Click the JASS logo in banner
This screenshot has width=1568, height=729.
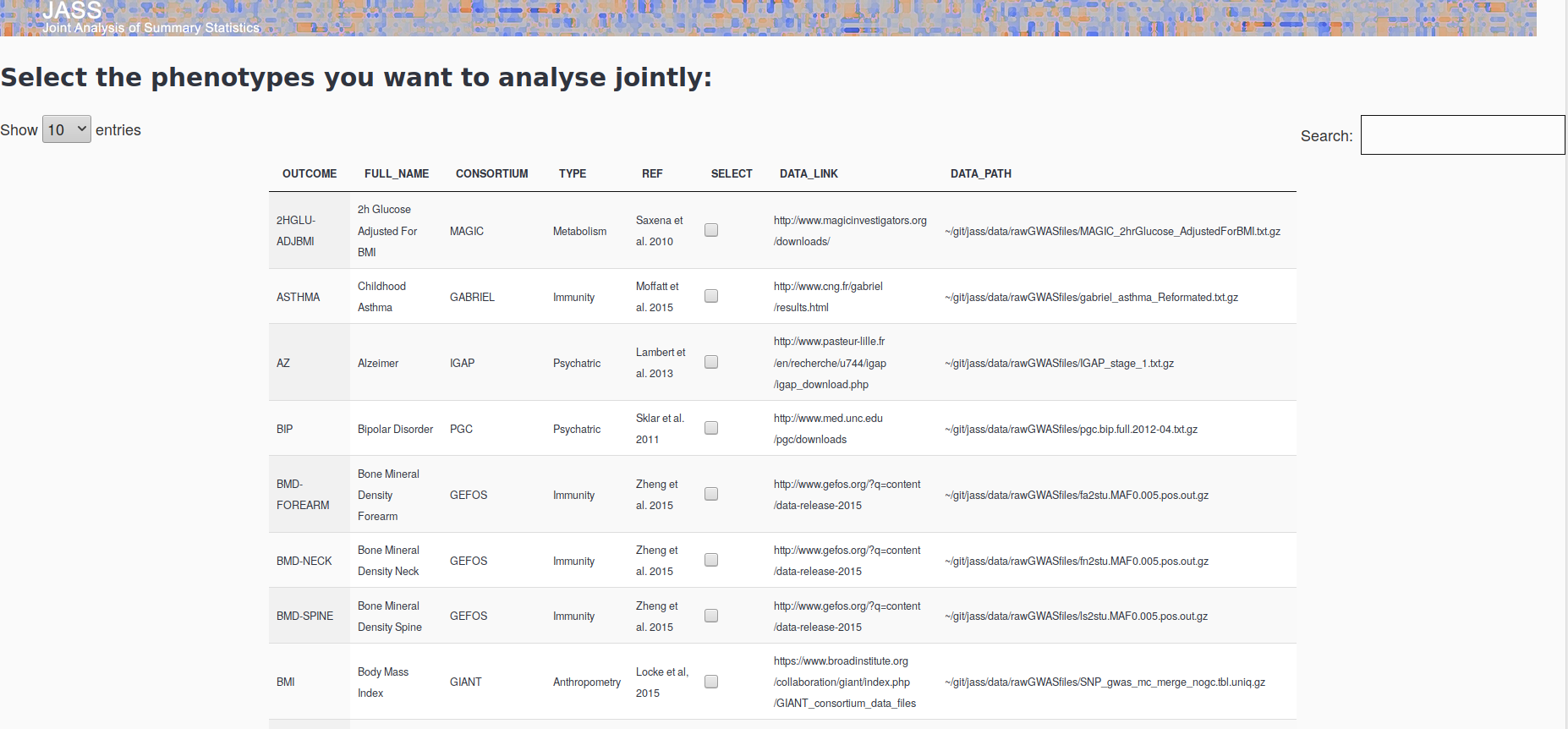[73, 12]
